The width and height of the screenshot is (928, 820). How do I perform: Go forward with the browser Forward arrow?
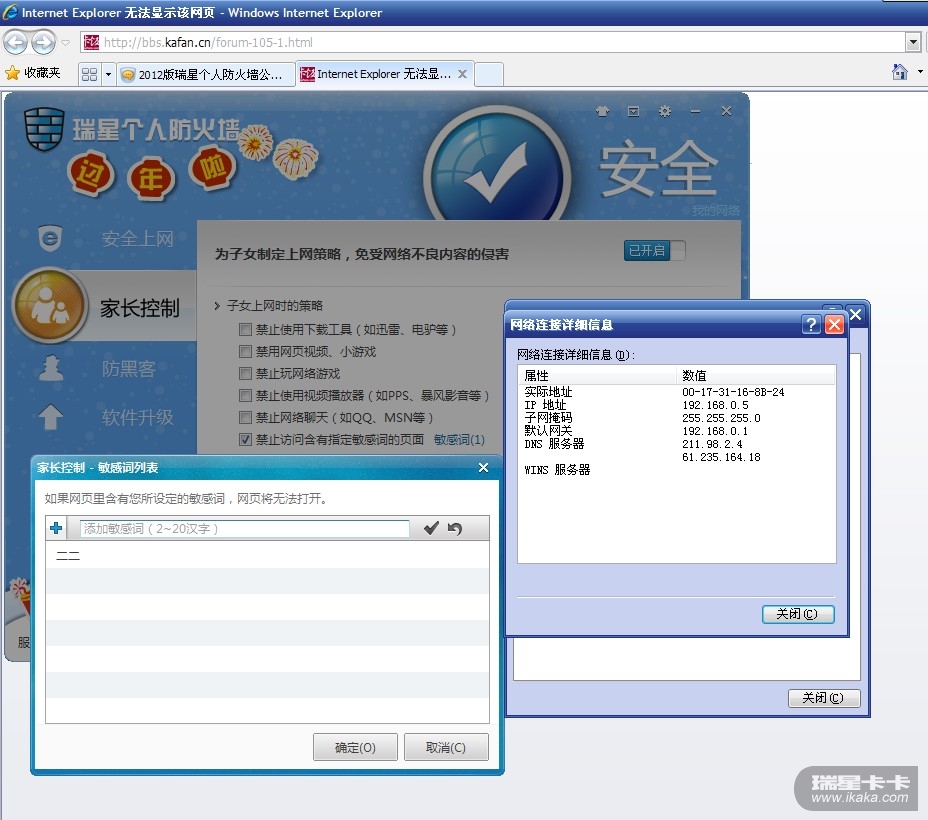(x=43, y=42)
